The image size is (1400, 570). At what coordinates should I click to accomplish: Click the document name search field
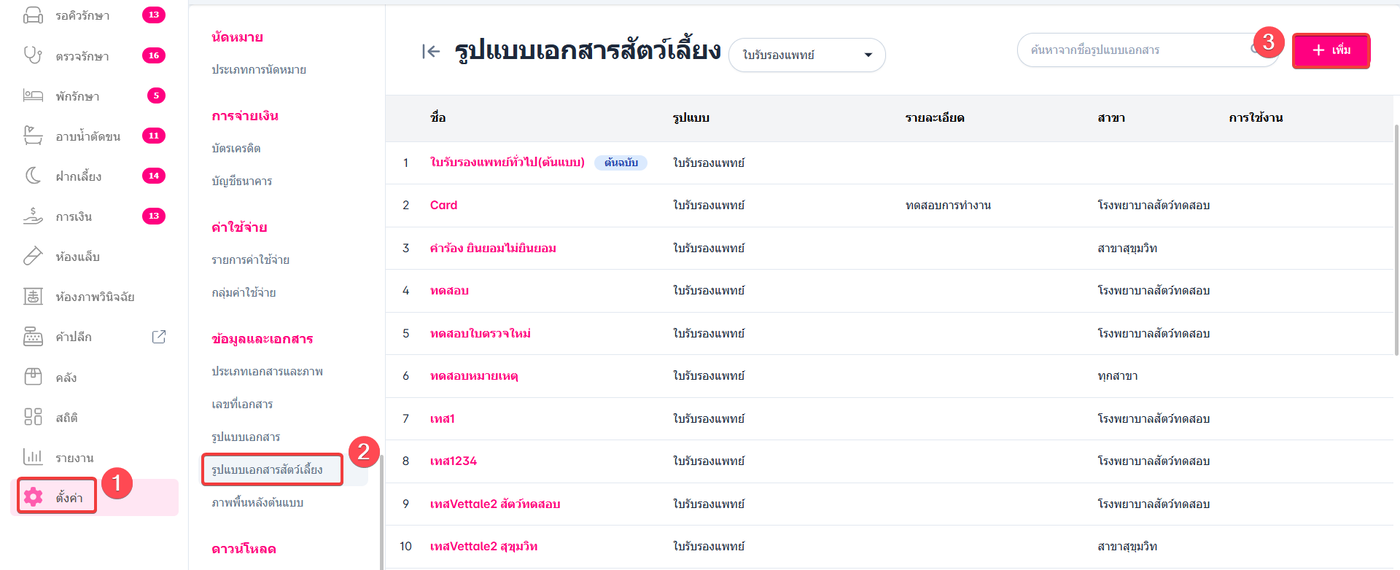[1135, 50]
